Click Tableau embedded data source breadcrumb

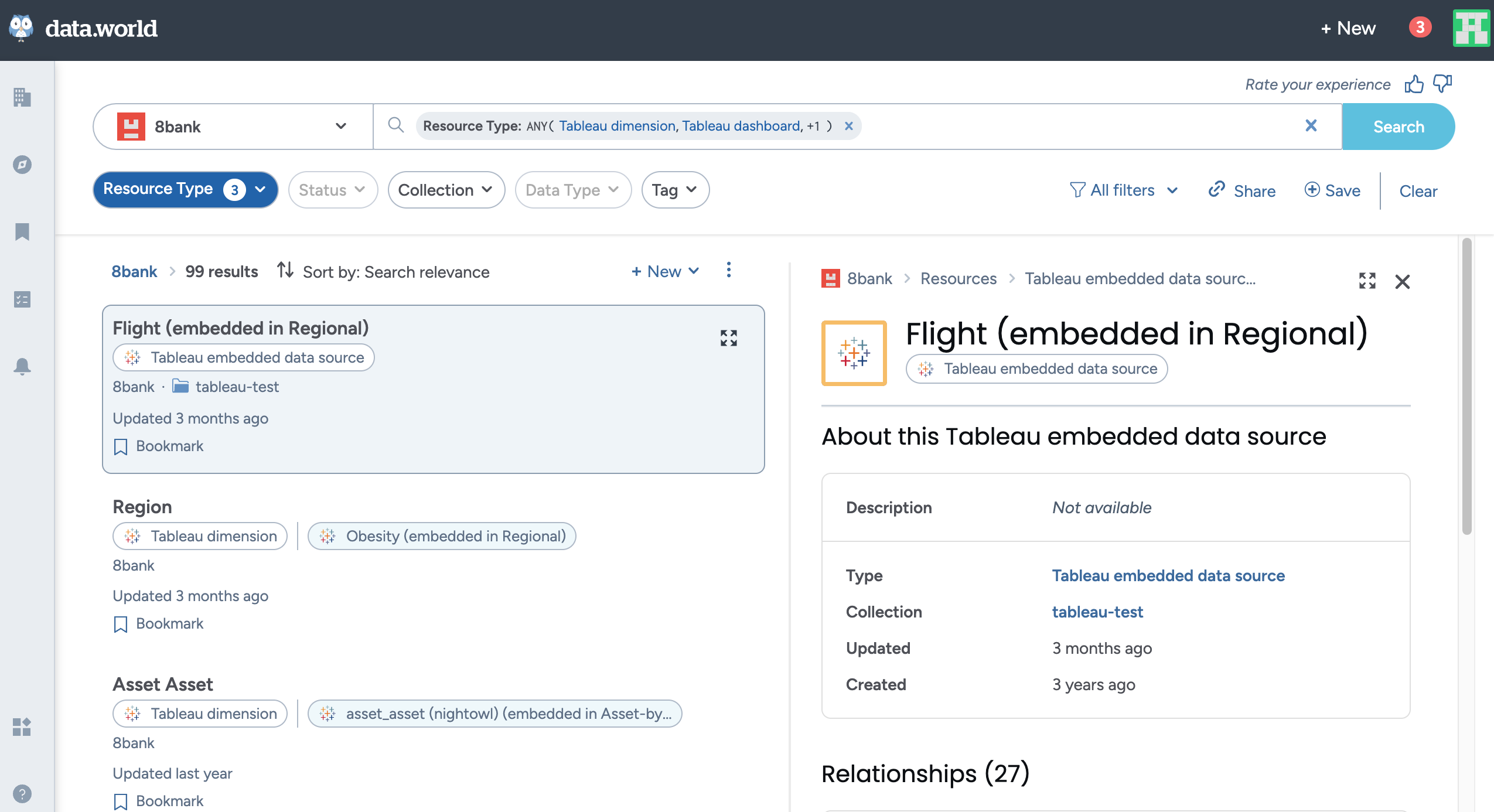click(x=1140, y=278)
